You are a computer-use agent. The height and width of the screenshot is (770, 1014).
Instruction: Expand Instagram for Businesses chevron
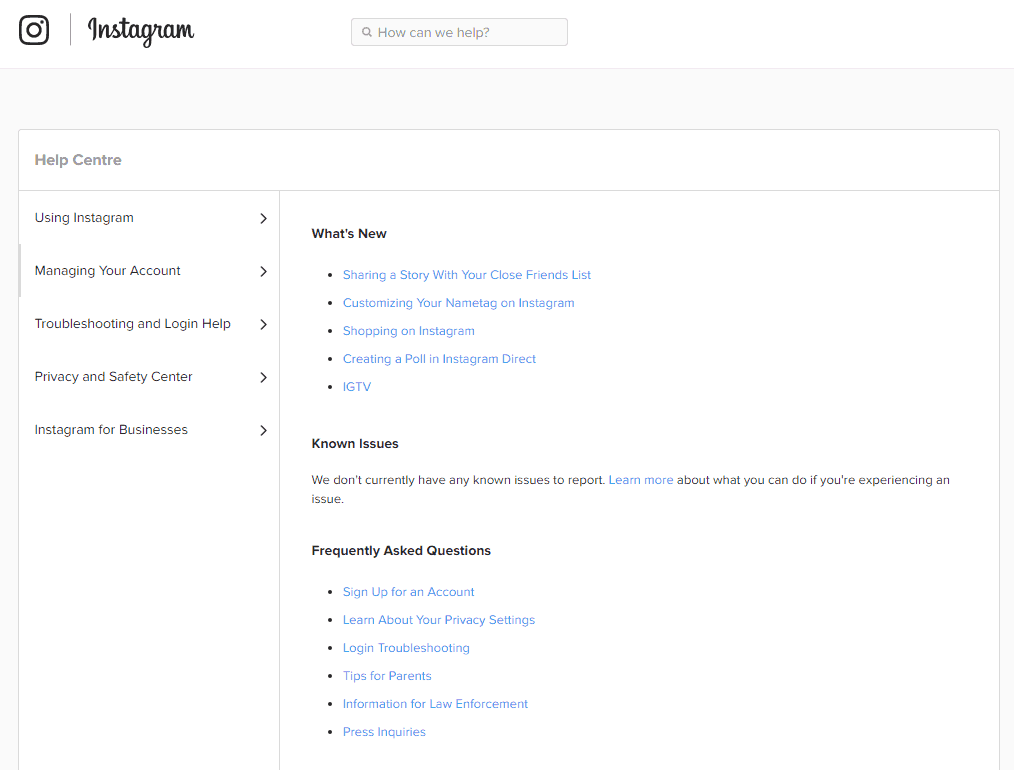263,431
